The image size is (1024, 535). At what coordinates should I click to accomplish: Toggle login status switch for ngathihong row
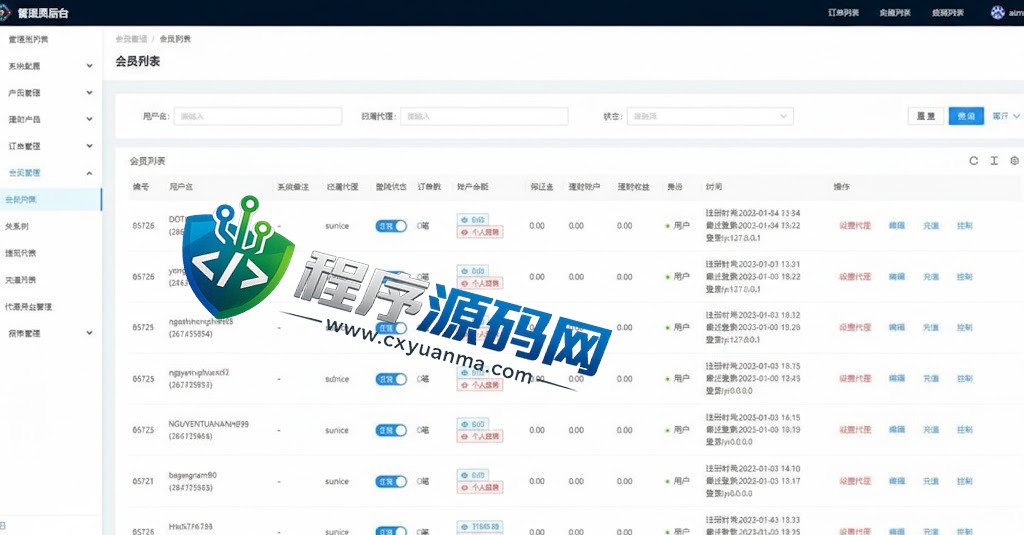pyautogui.click(x=391, y=328)
